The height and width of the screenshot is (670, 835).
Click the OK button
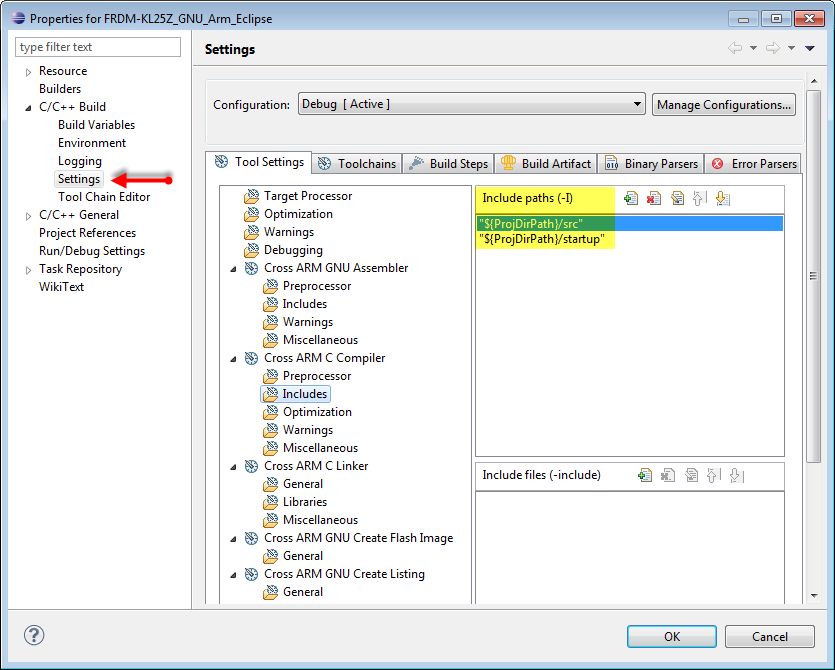coord(671,636)
